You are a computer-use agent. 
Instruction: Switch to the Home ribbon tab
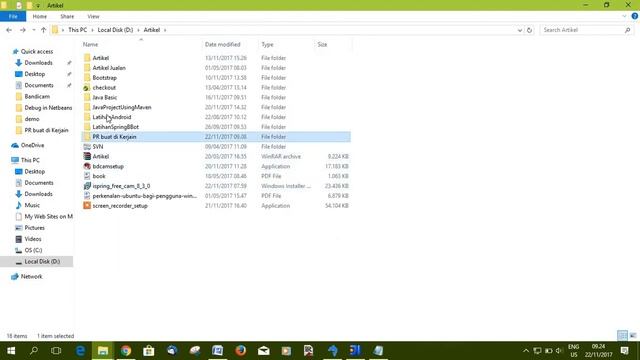(x=40, y=16)
